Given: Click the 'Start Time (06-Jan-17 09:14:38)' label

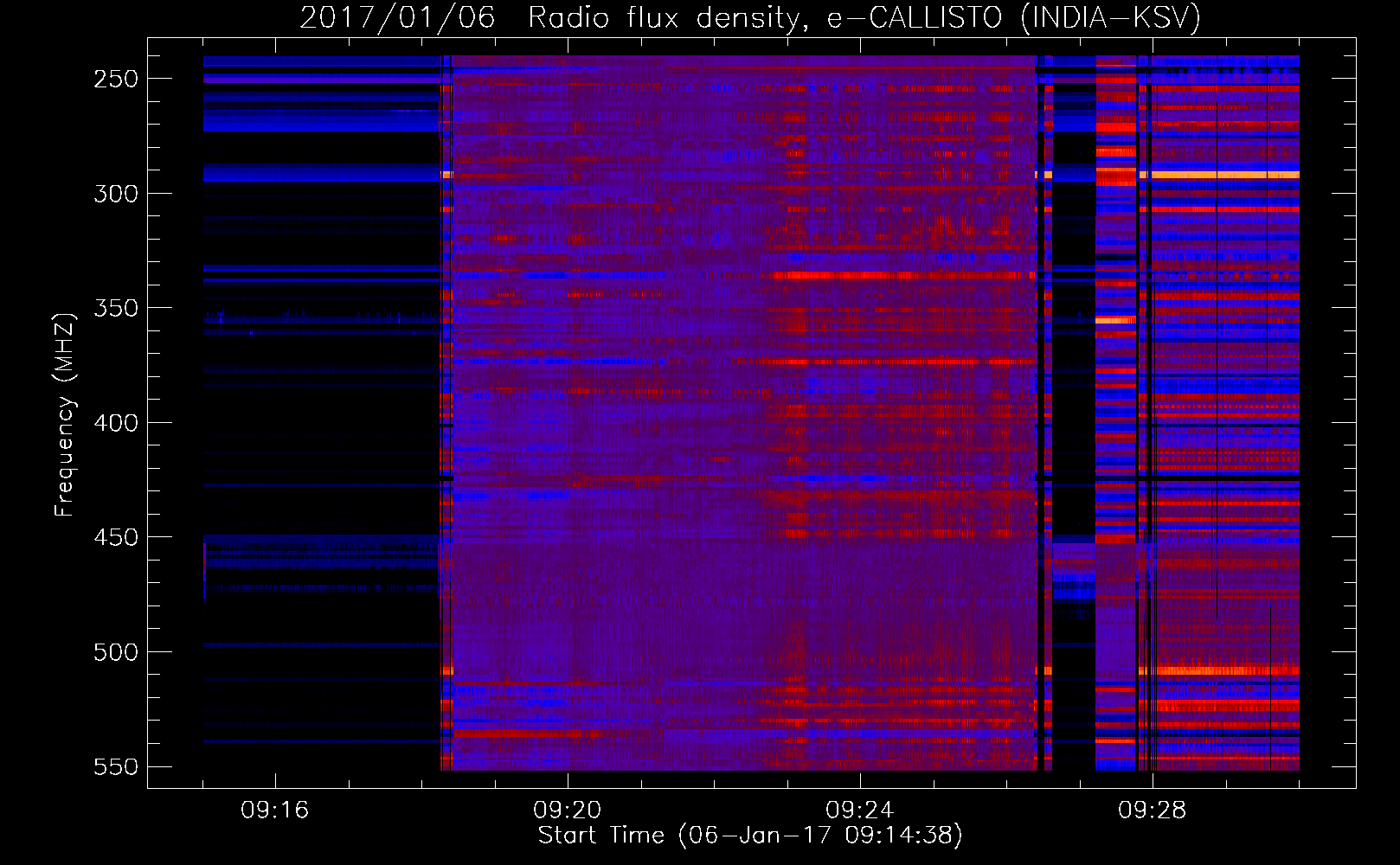Looking at the screenshot, I should 750,836.
